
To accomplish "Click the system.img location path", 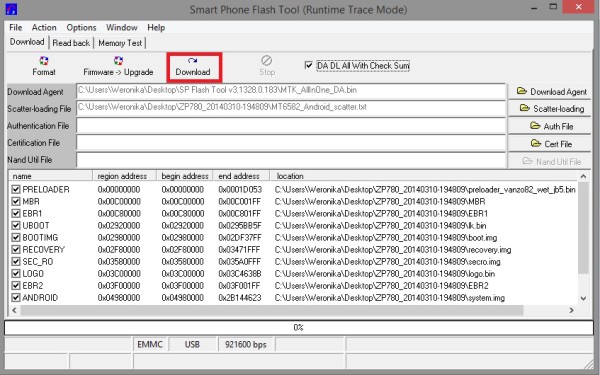I will (x=390, y=298).
